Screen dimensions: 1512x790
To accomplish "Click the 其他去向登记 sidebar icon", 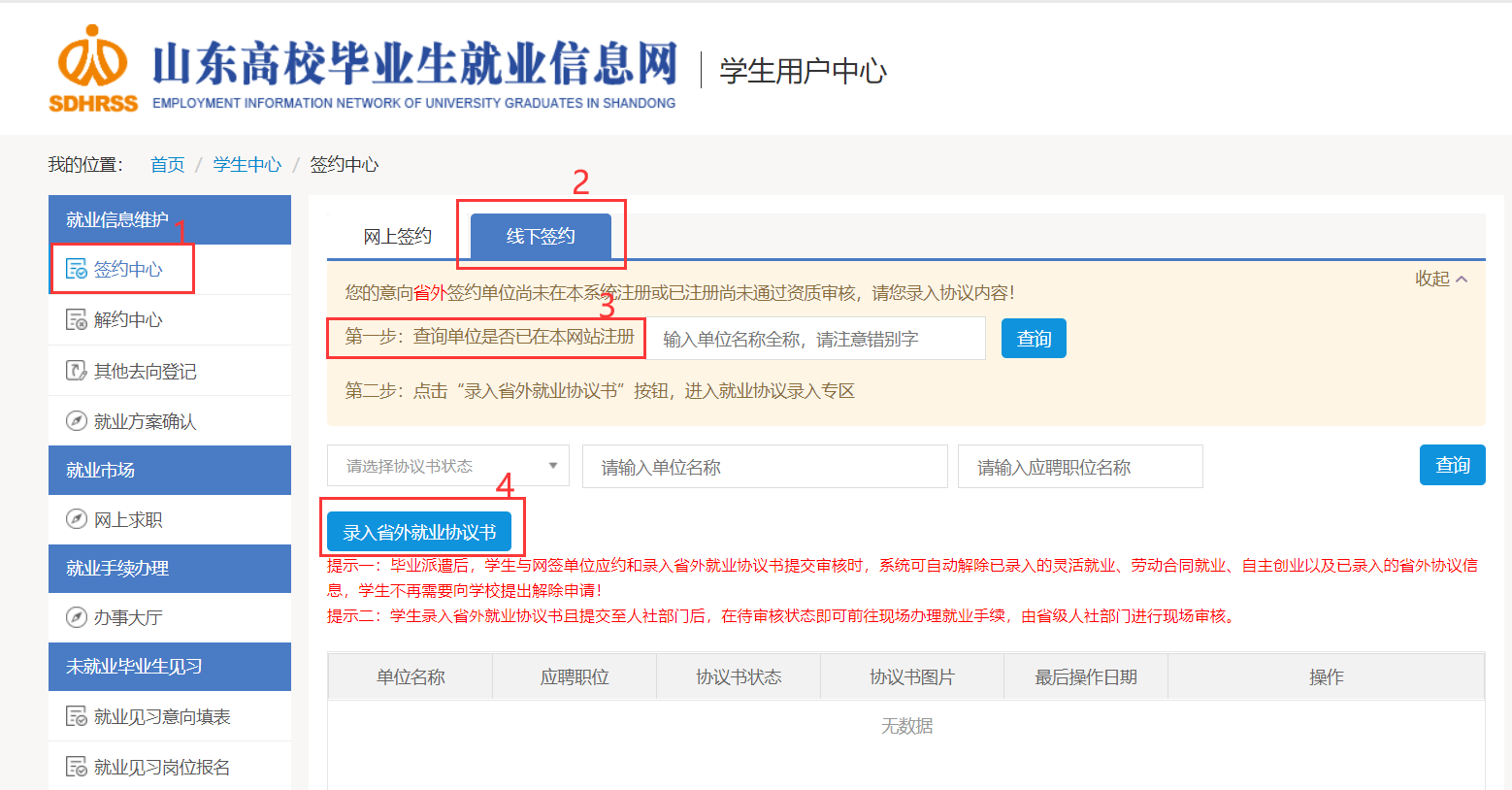I will click(x=76, y=371).
